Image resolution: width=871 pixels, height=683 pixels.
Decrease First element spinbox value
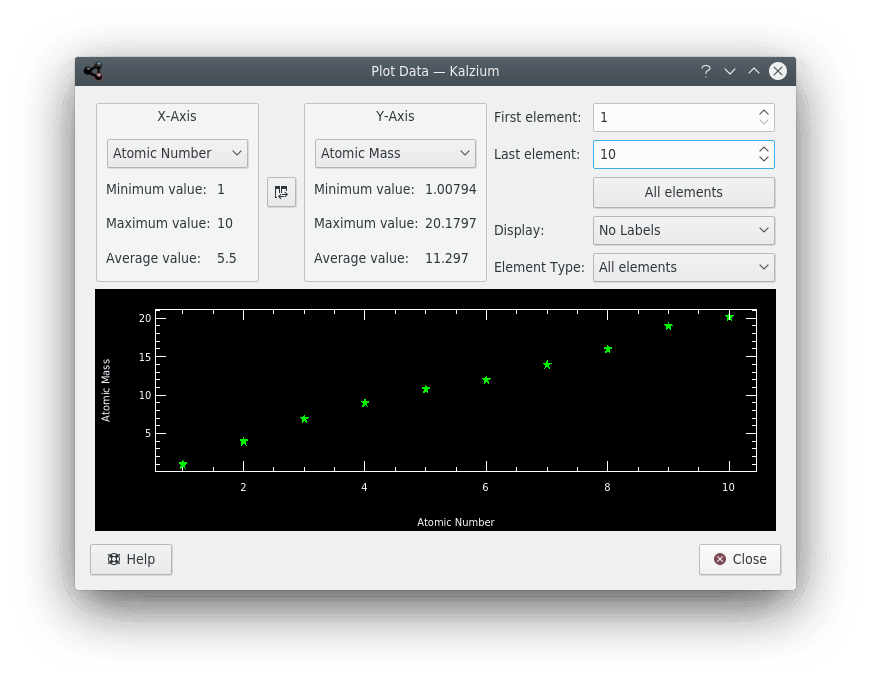click(764, 122)
